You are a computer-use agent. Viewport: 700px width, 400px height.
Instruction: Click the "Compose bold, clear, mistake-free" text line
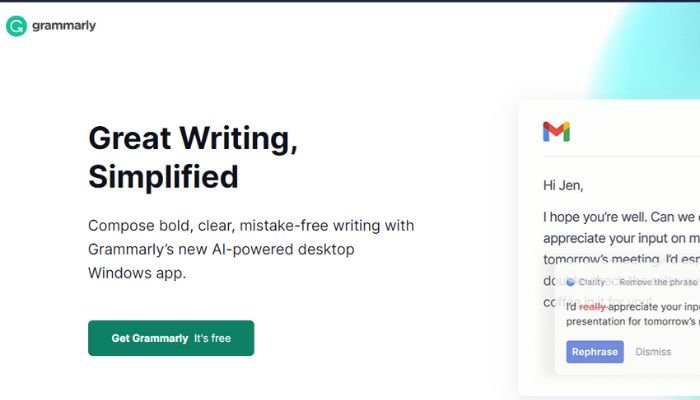point(250,226)
